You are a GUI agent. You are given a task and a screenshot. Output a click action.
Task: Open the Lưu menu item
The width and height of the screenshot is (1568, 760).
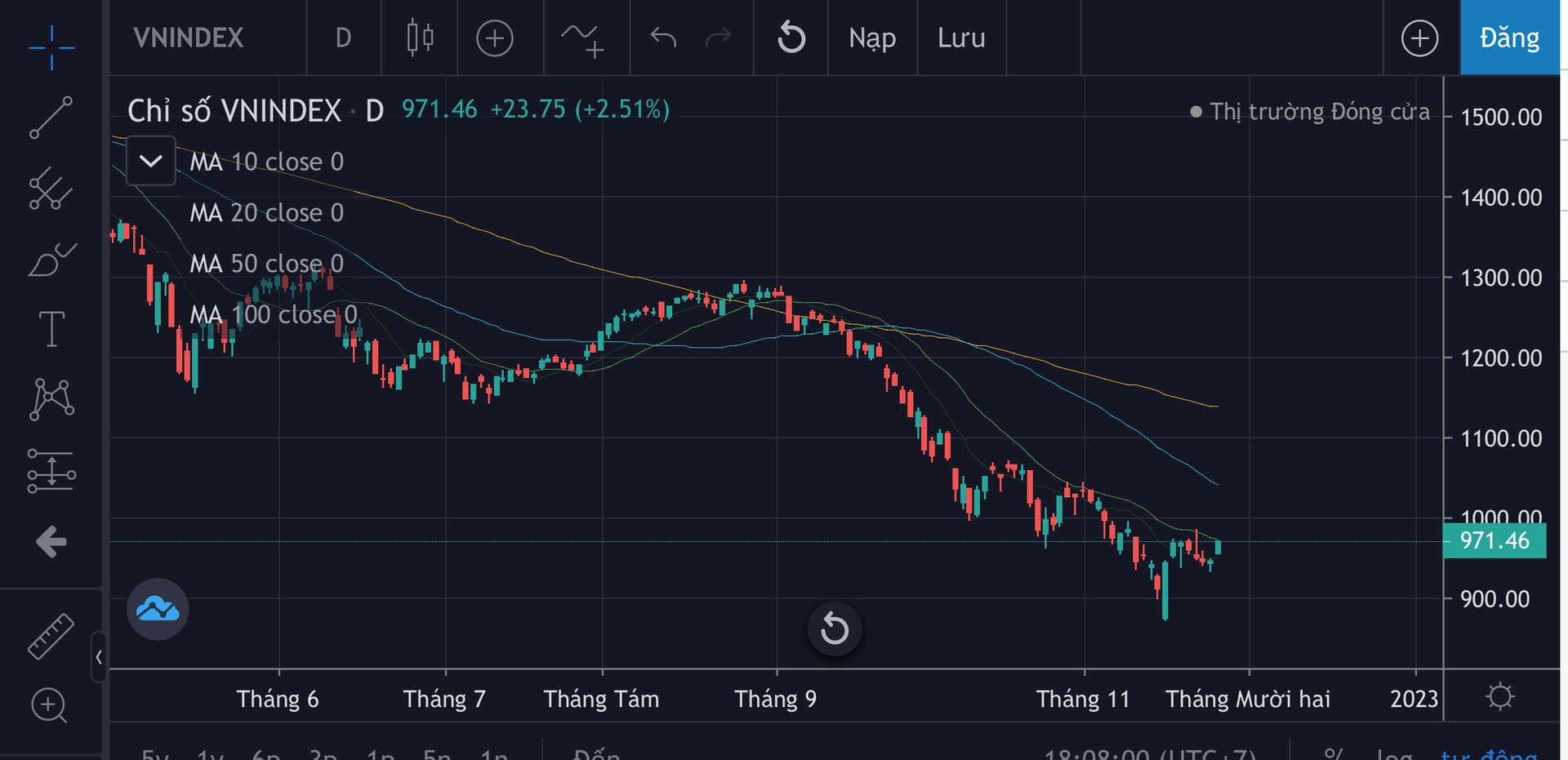(961, 38)
